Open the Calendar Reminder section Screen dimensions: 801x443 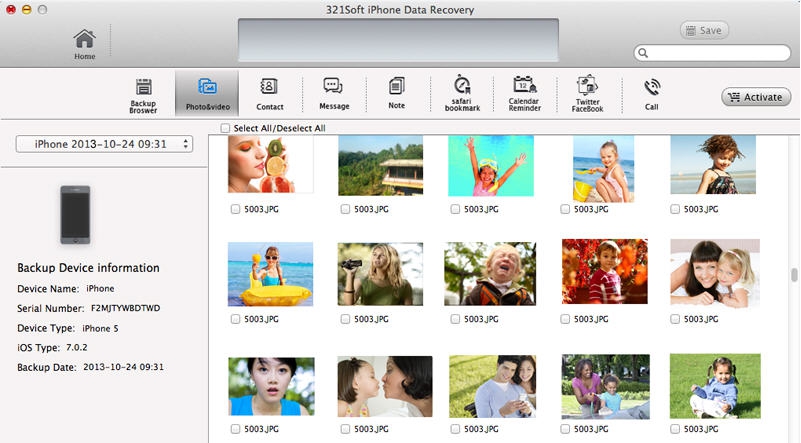525,93
